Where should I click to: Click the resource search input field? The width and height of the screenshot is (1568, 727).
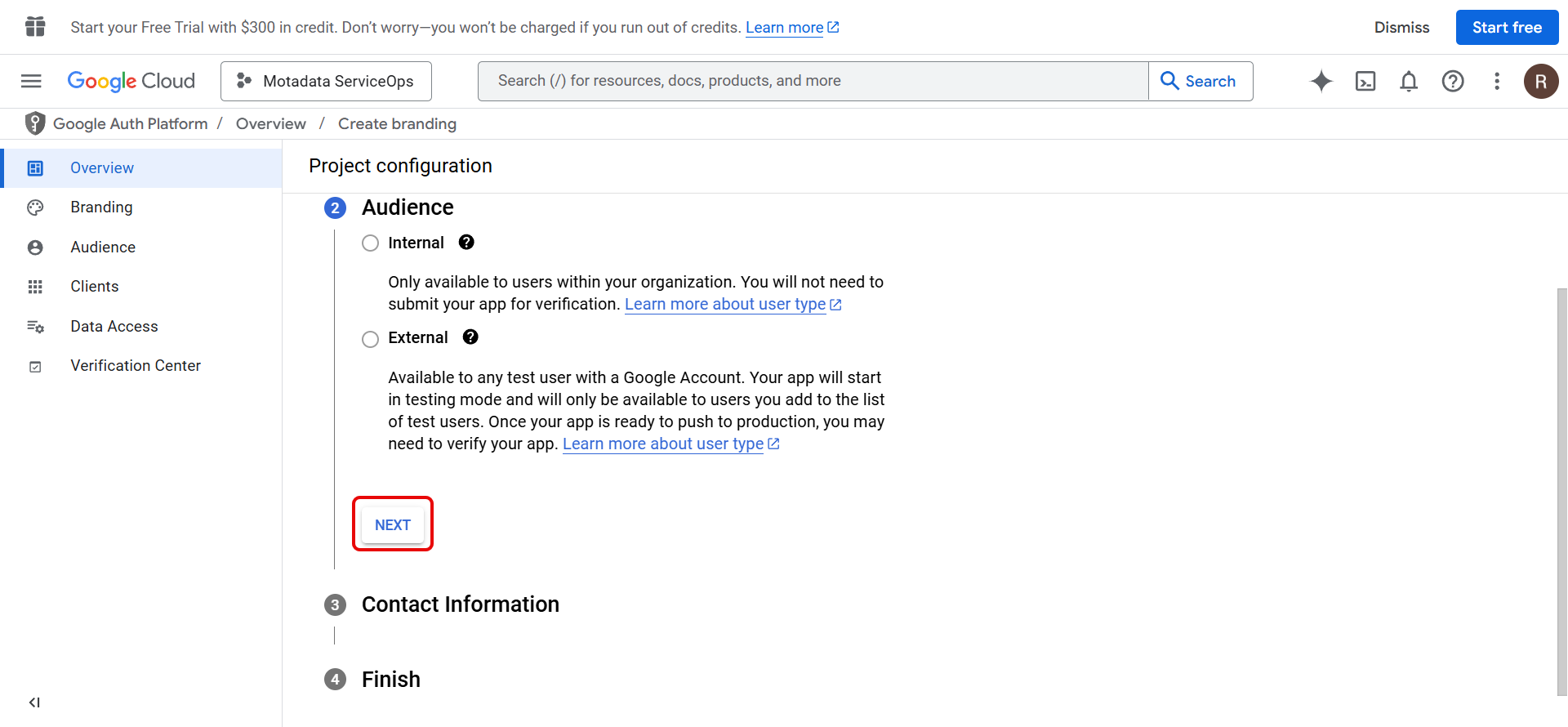coord(813,81)
